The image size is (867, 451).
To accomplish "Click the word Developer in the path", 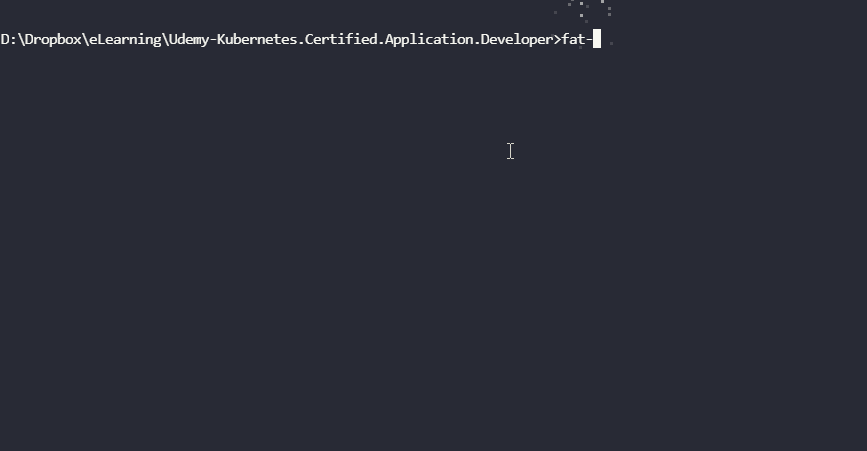I will click(516, 40).
